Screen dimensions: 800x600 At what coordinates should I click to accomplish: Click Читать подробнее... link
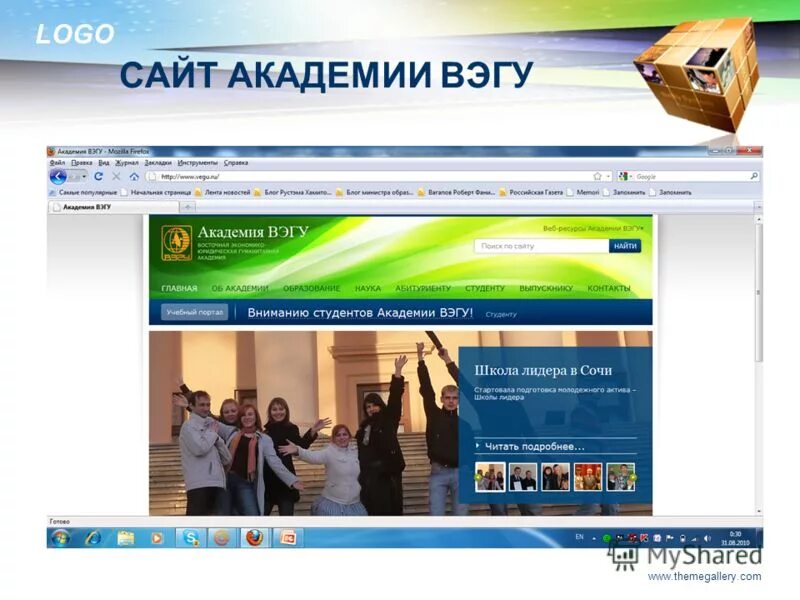[534, 446]
